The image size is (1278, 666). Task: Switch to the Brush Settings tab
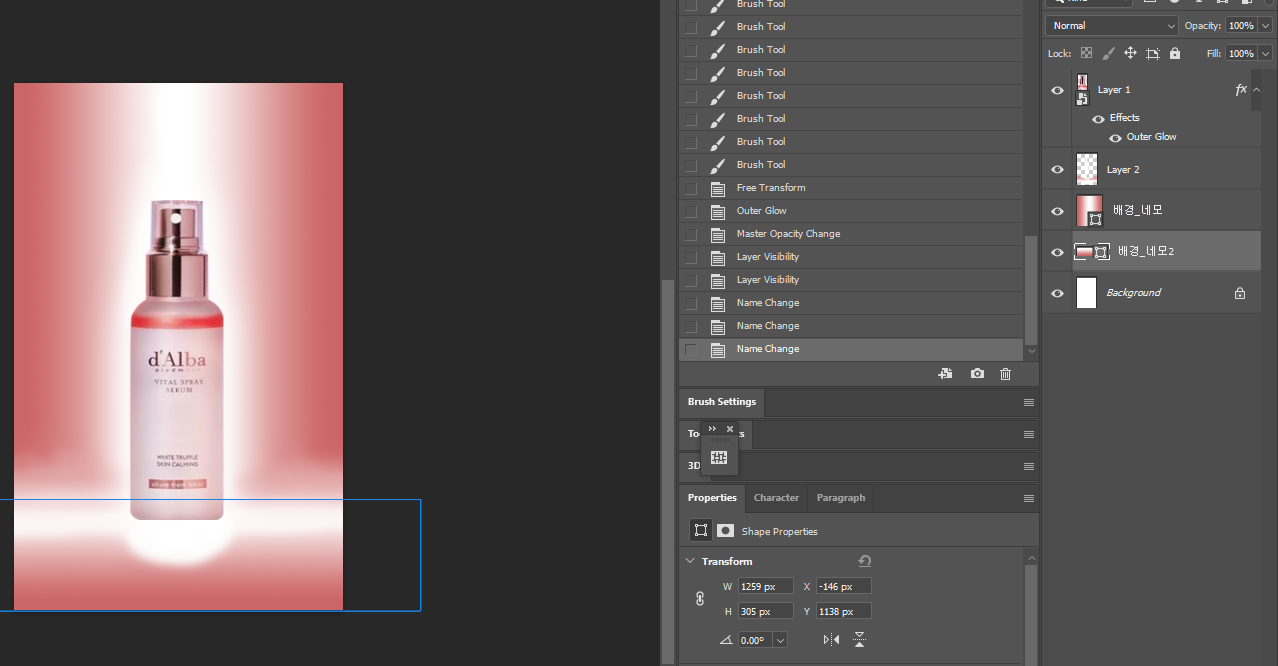pyautogui.click(x=722, y=402)
